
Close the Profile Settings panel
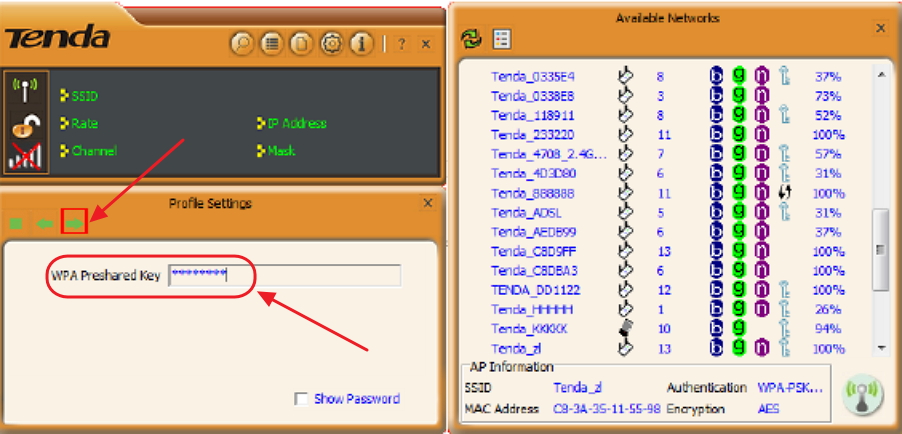pyautogui.click(x=427, y=203)
